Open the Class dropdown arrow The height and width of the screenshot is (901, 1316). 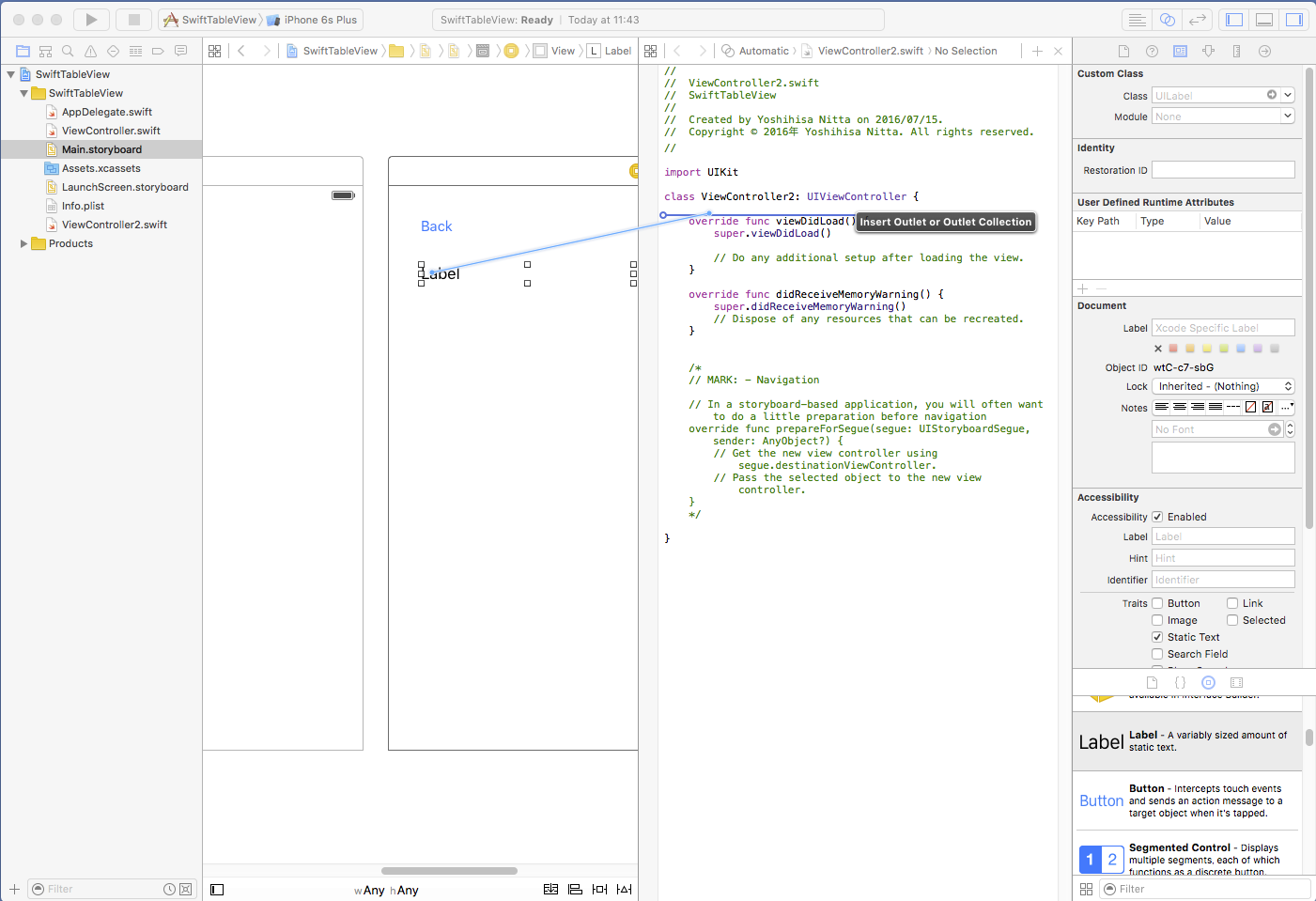click(1288, 95)
